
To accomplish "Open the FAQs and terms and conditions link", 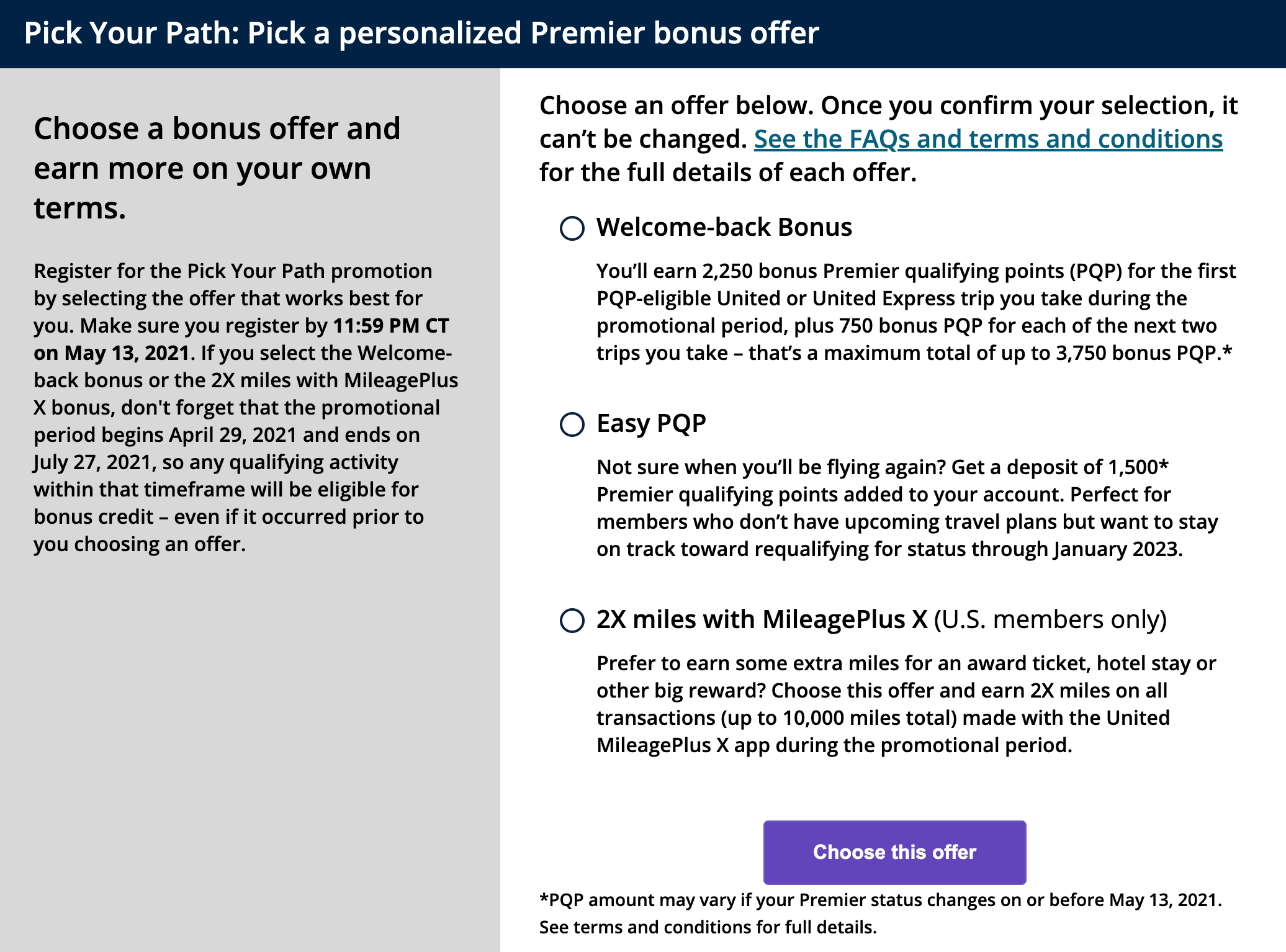I will 988,139.
